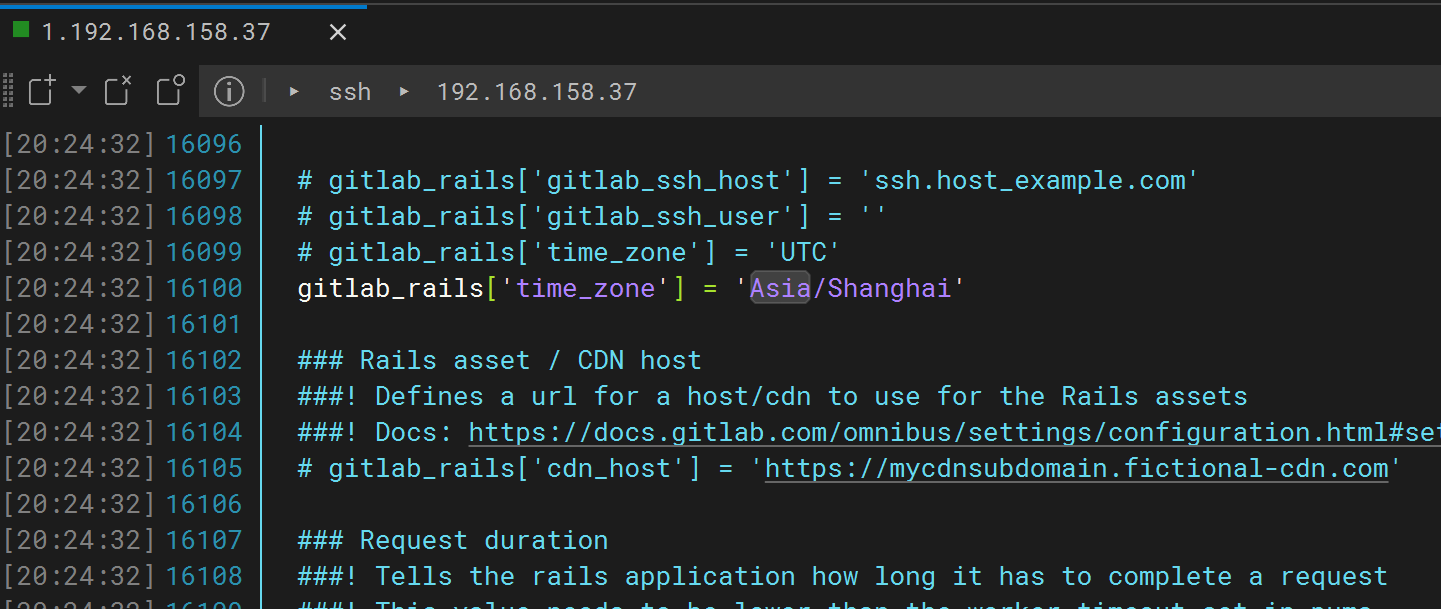Close the 1.192.168.158.37 tab
The height and width of the screenshot is (609, 1441).
(x=338, y=32)
